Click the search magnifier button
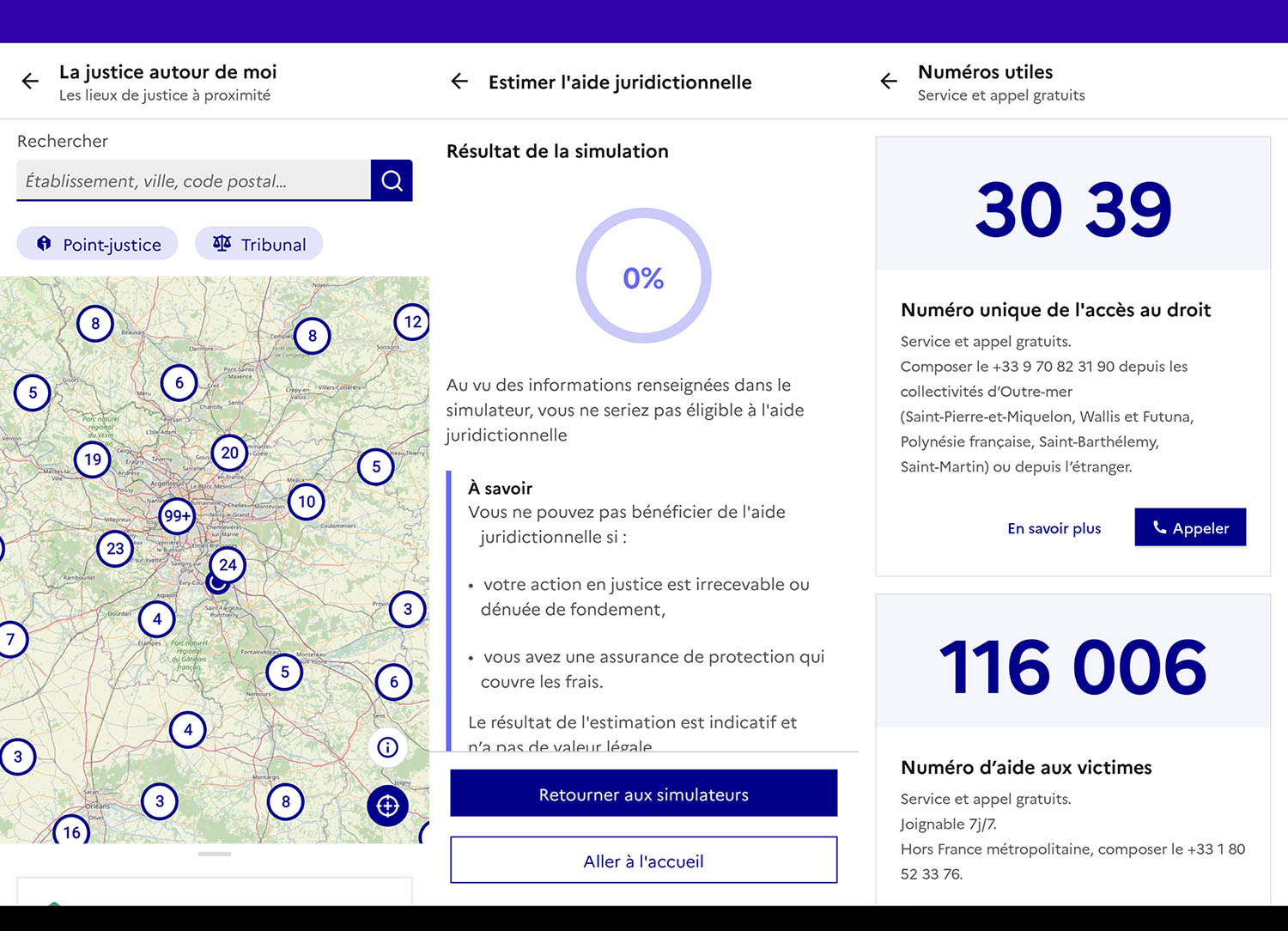The image size is (1288, 931). point(392,180)
